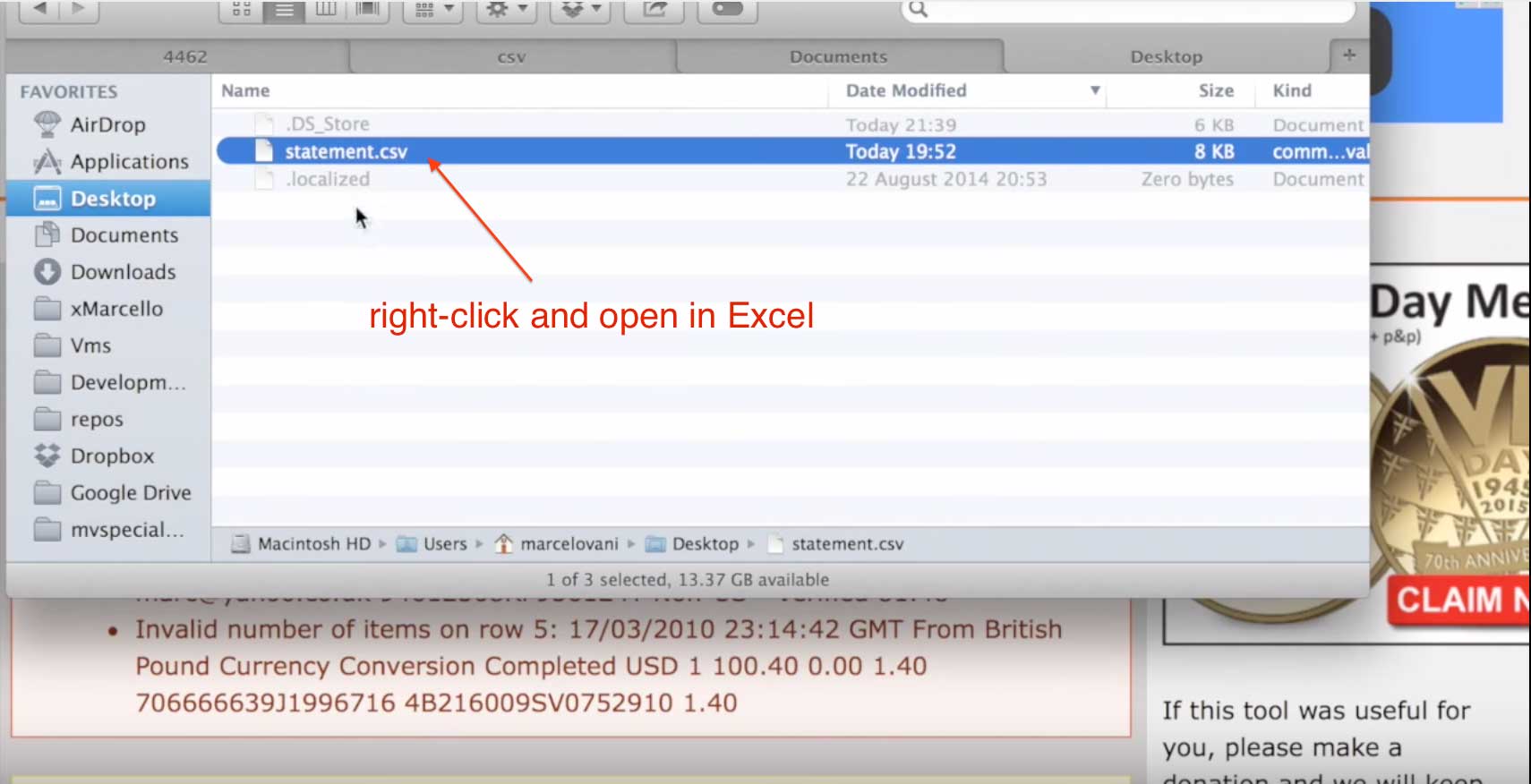Select Desktop in the Favorites sidebar

[108, 198]
